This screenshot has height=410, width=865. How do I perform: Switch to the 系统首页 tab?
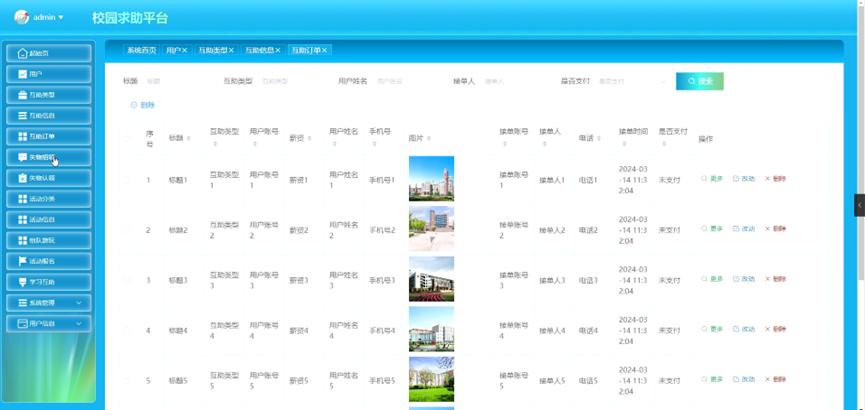point(142,50)
